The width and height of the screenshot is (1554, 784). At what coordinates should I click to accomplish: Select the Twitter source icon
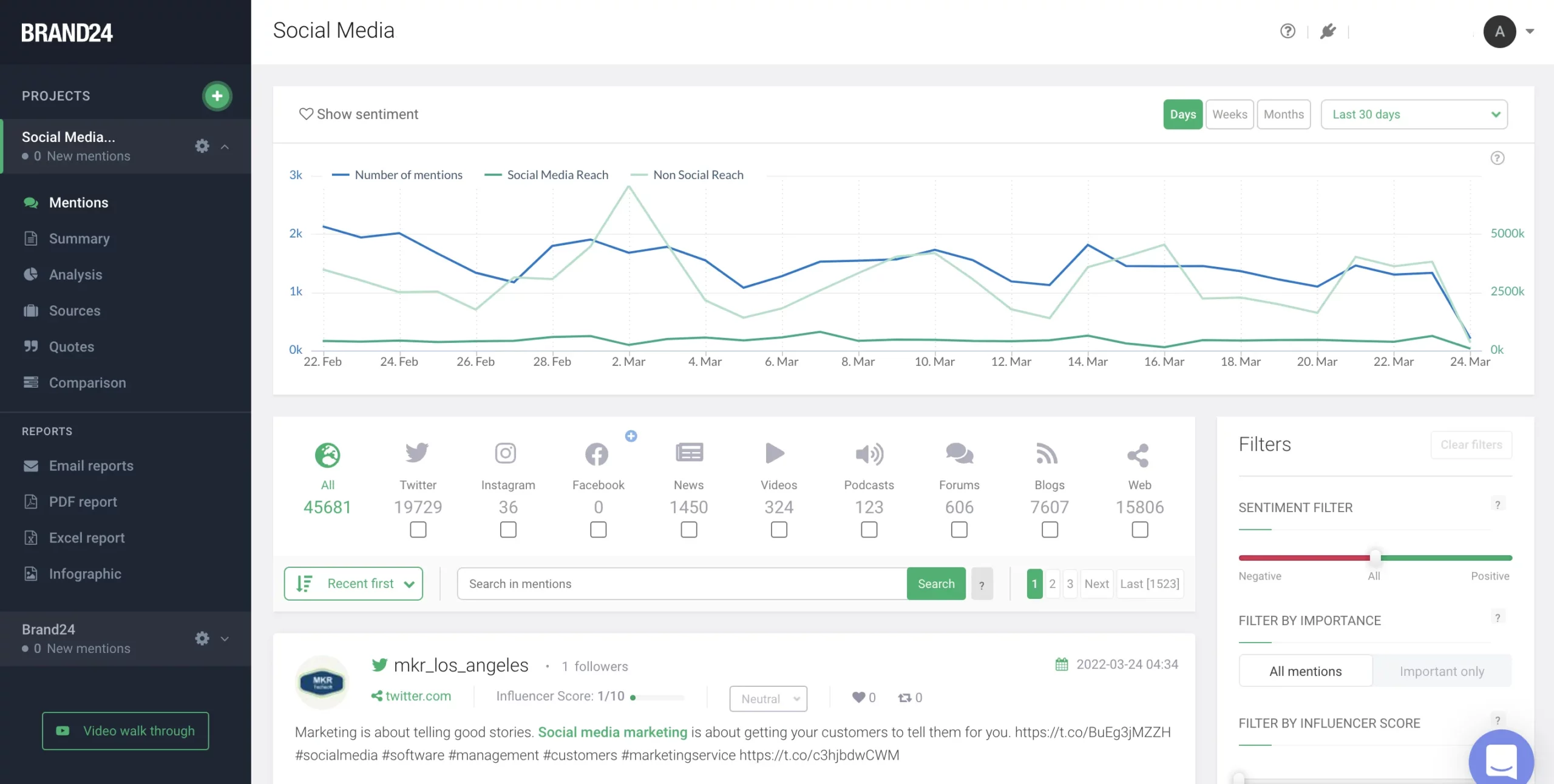click(x=417, y=453)
